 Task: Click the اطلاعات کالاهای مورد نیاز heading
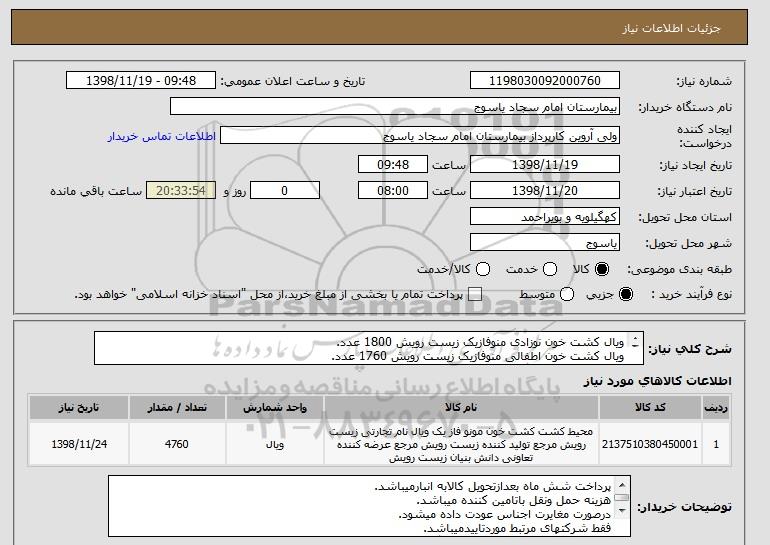point(658,381)
